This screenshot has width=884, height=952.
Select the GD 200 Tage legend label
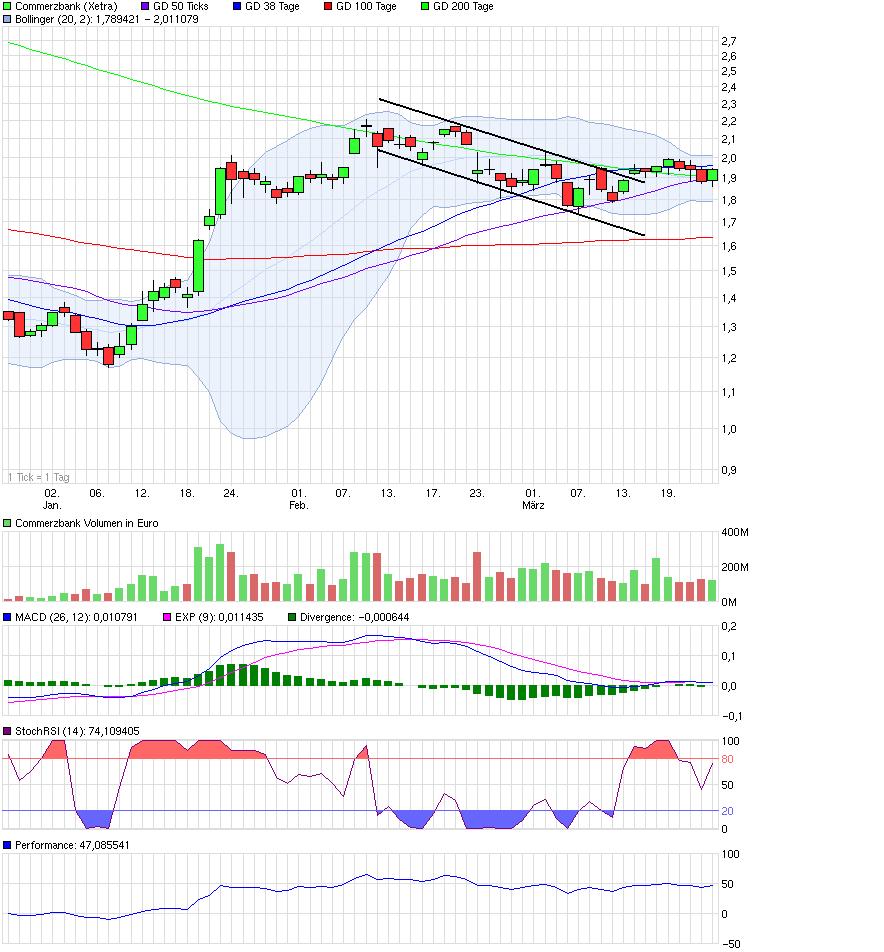click(x=463, y=7)
